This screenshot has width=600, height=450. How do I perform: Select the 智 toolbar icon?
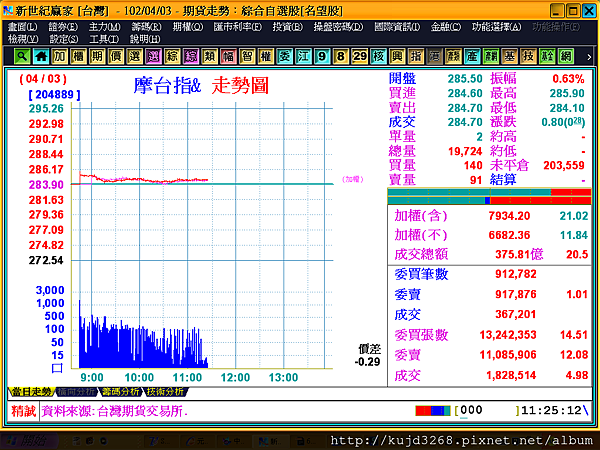(x=247, y=57)
